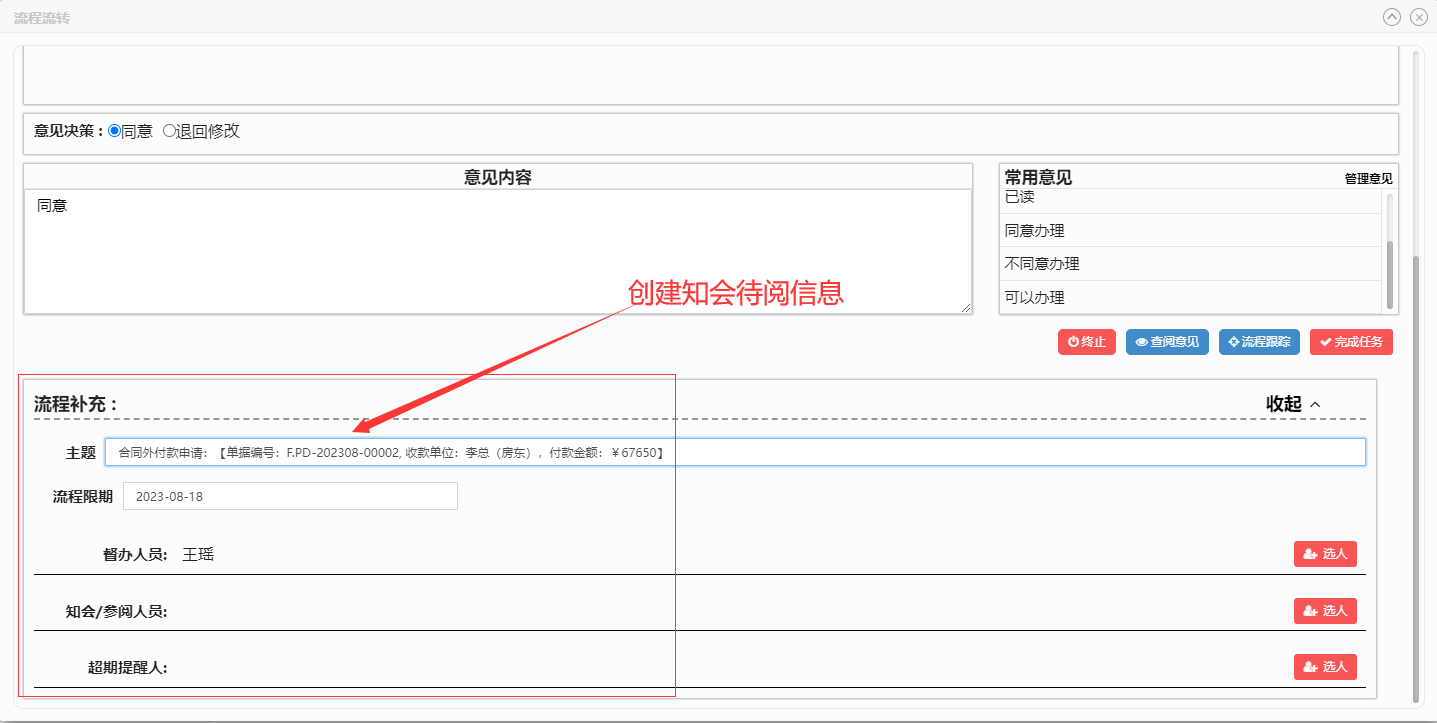
Task: Choose 可以办理 from common opinions
Action: [1034, 297]
